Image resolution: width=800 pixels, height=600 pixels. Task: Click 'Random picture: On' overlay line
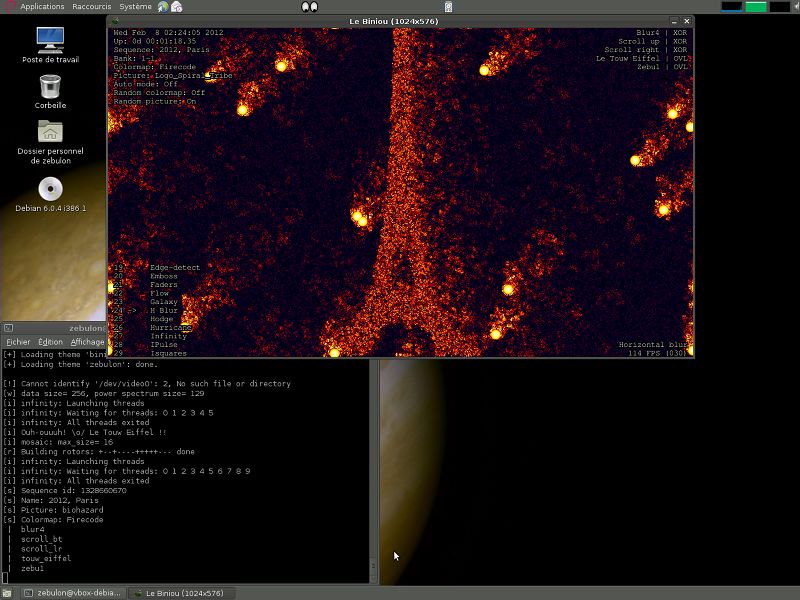click(155, 102)
